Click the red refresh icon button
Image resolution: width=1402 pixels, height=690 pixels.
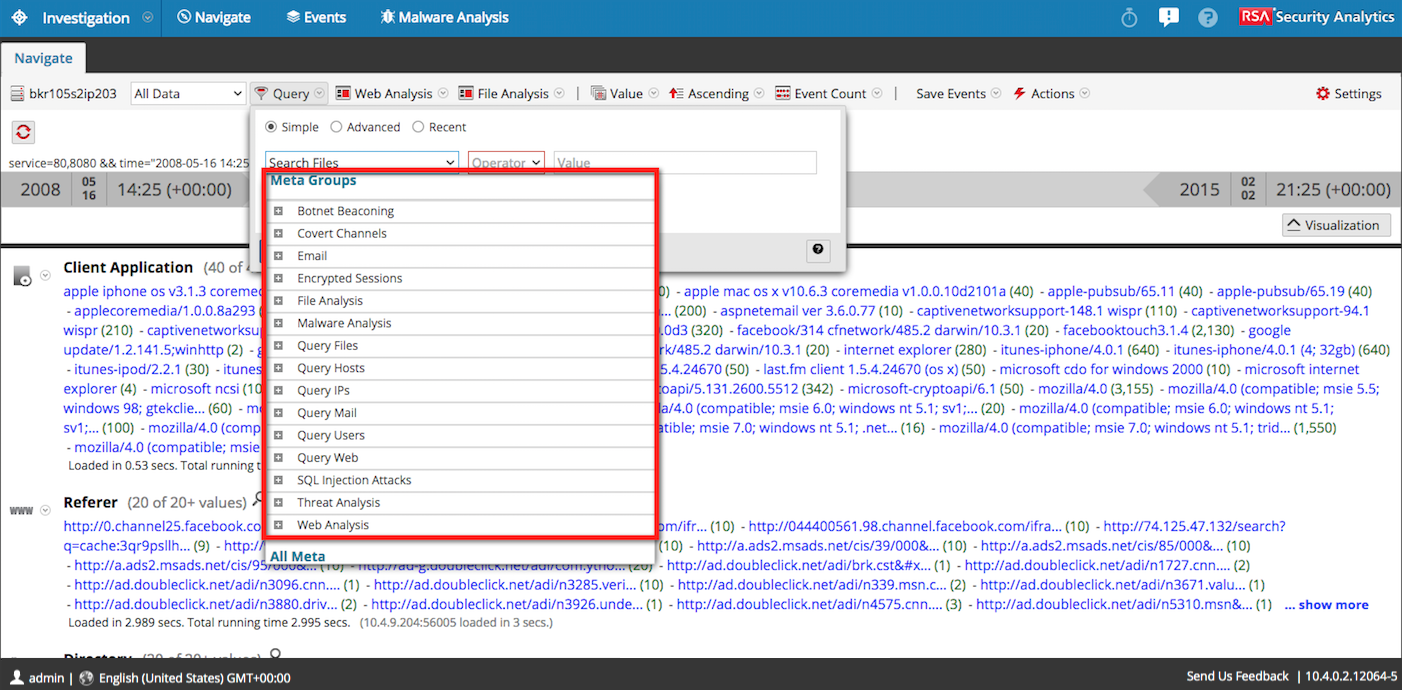point(23,132)
